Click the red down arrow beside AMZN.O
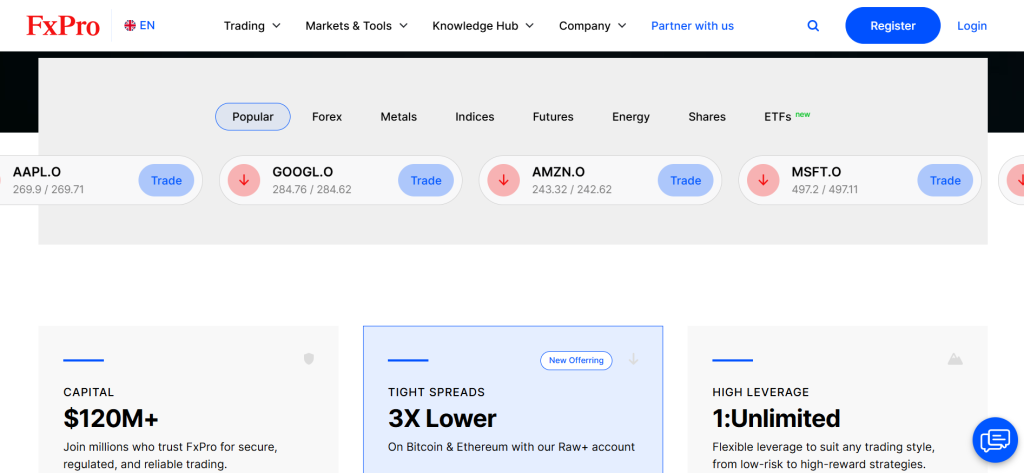This screenshot has width=1024, height=473. point(504,180)
